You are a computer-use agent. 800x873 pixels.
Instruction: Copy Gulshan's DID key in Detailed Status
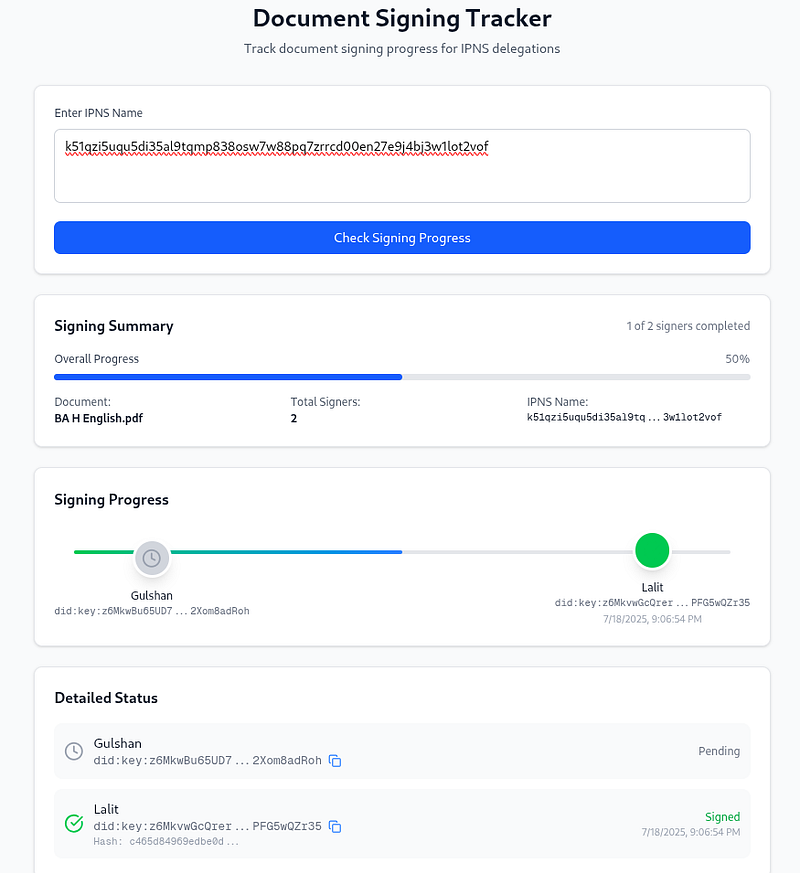click(335, 761)
